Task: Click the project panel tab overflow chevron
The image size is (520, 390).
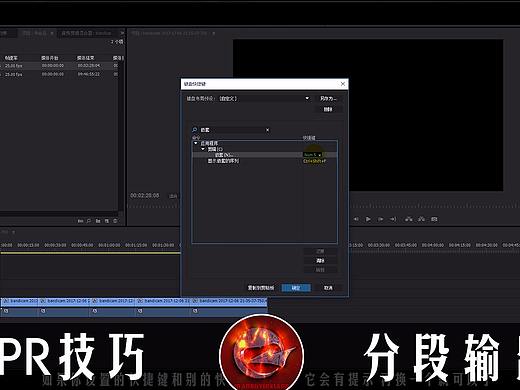Action: coord(122,33)
